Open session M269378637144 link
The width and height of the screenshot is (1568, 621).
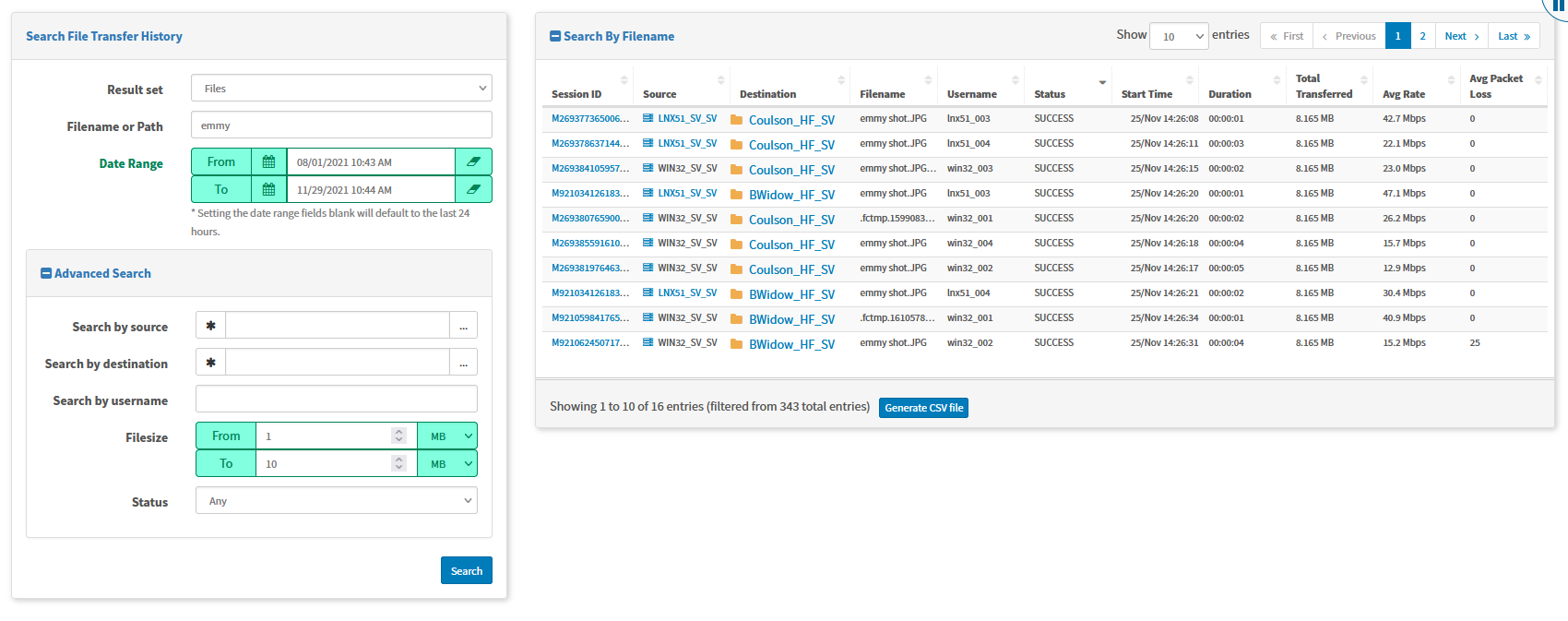tap(590, 144)
